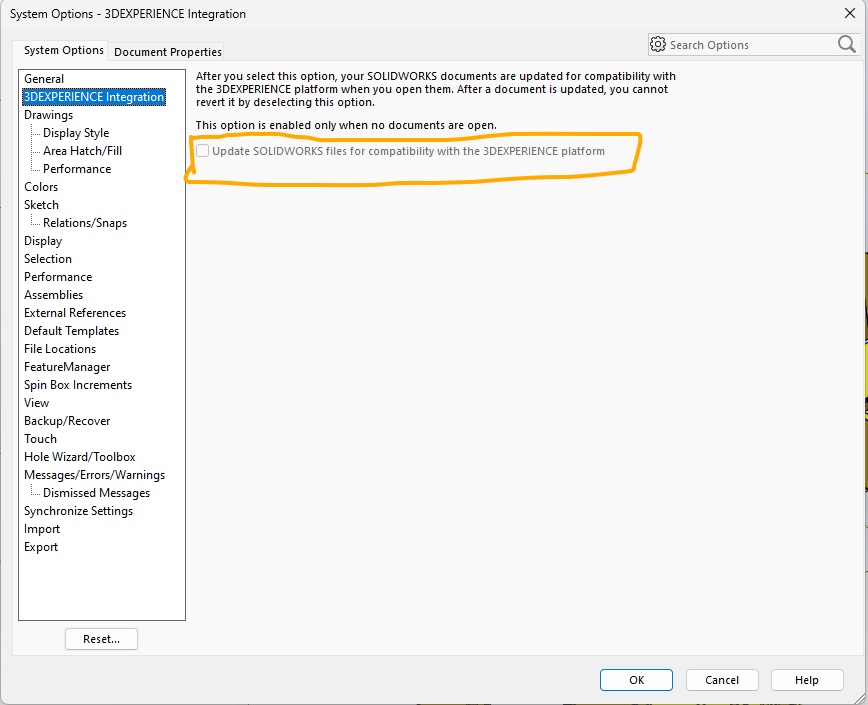Viewport: 868px width, 705px height.
Task: Open Default Templates options
Action: point(71,330)
